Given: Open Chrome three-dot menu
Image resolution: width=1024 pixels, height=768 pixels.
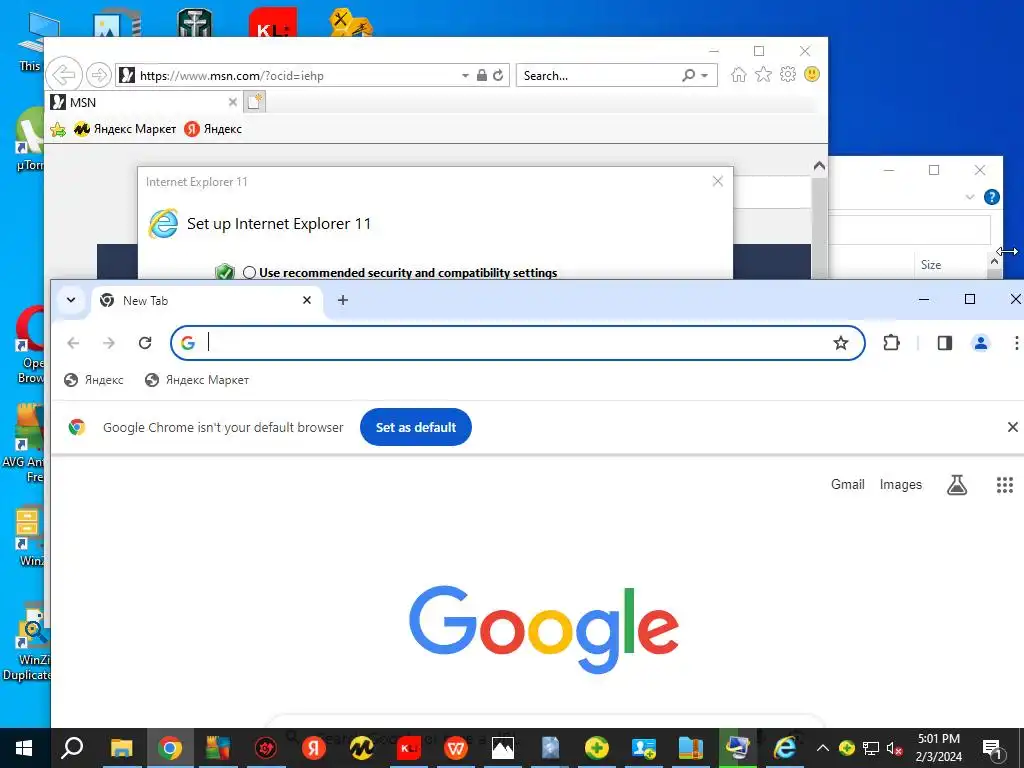Looking at the screenshot, I should tap(1016, 343).
